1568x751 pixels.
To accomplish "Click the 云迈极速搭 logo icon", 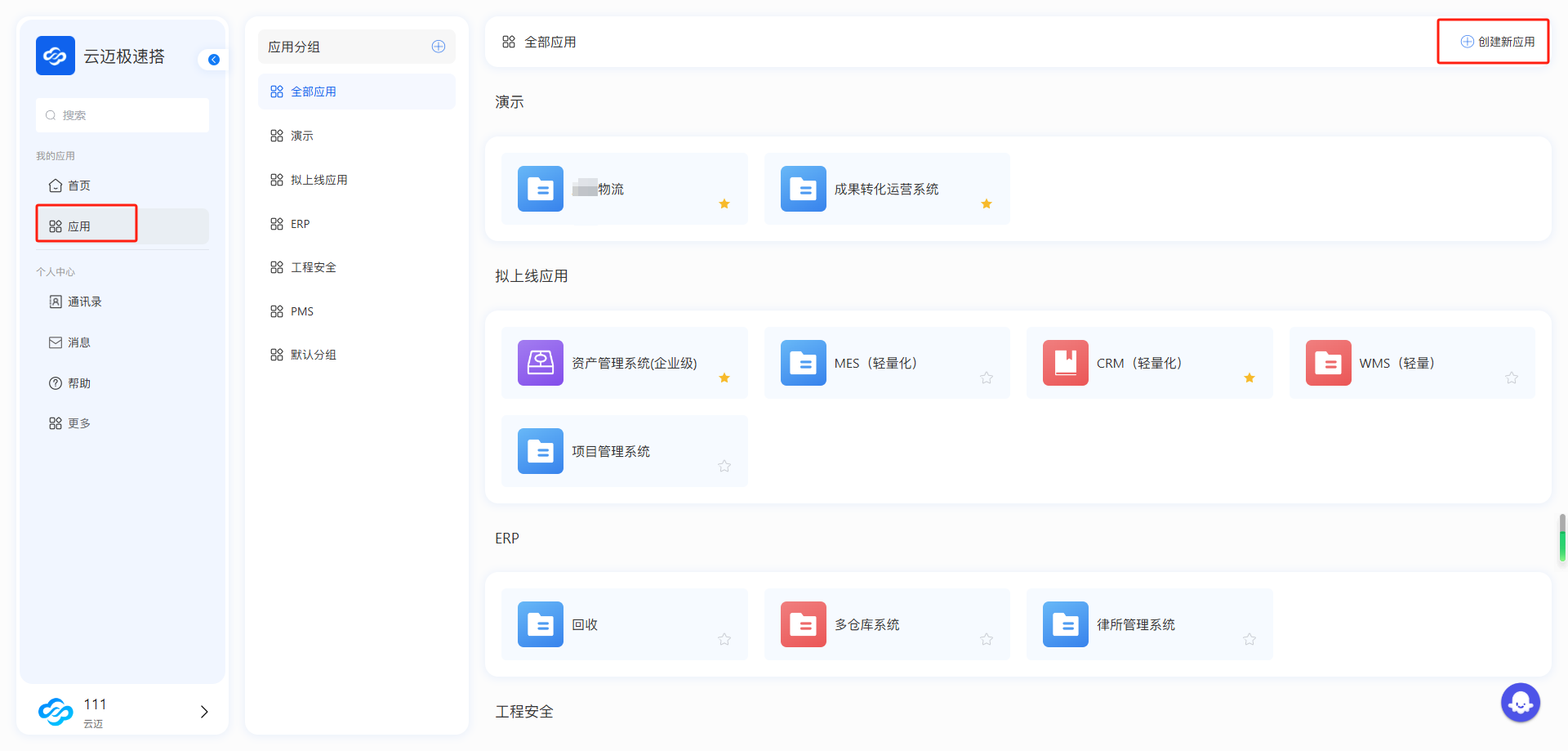I will pos(55,56).
